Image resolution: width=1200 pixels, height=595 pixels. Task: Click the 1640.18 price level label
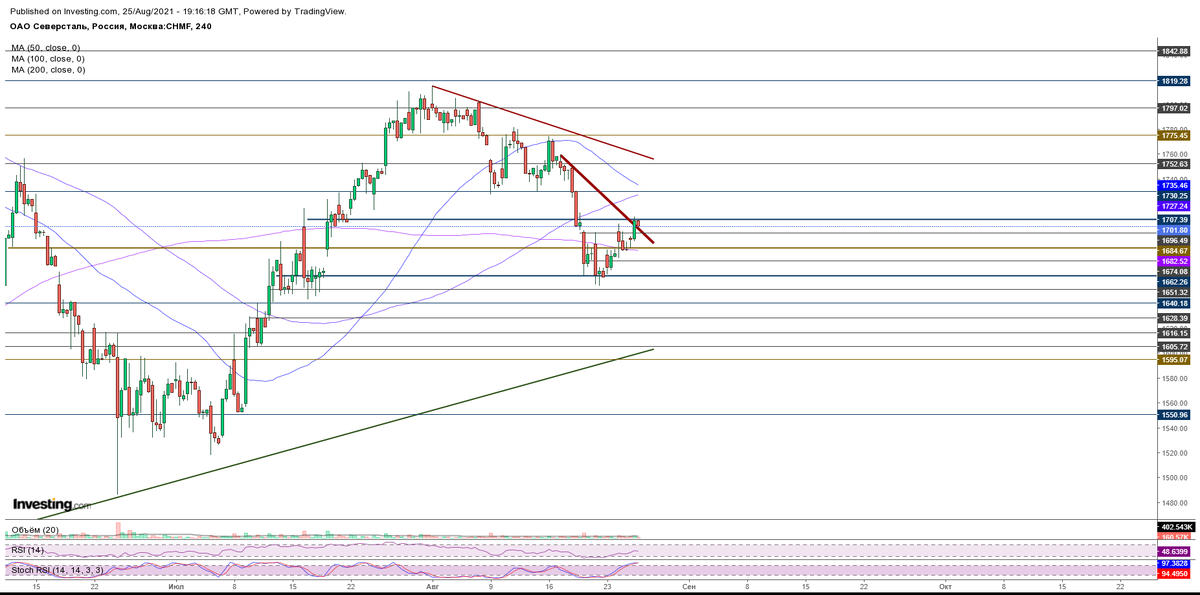1174,303
